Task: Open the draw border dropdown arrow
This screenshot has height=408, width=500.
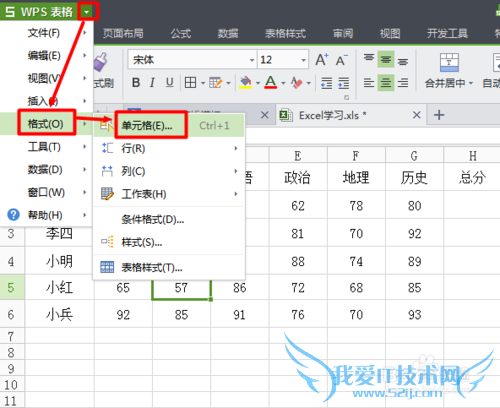Action: tap(228, 83)
